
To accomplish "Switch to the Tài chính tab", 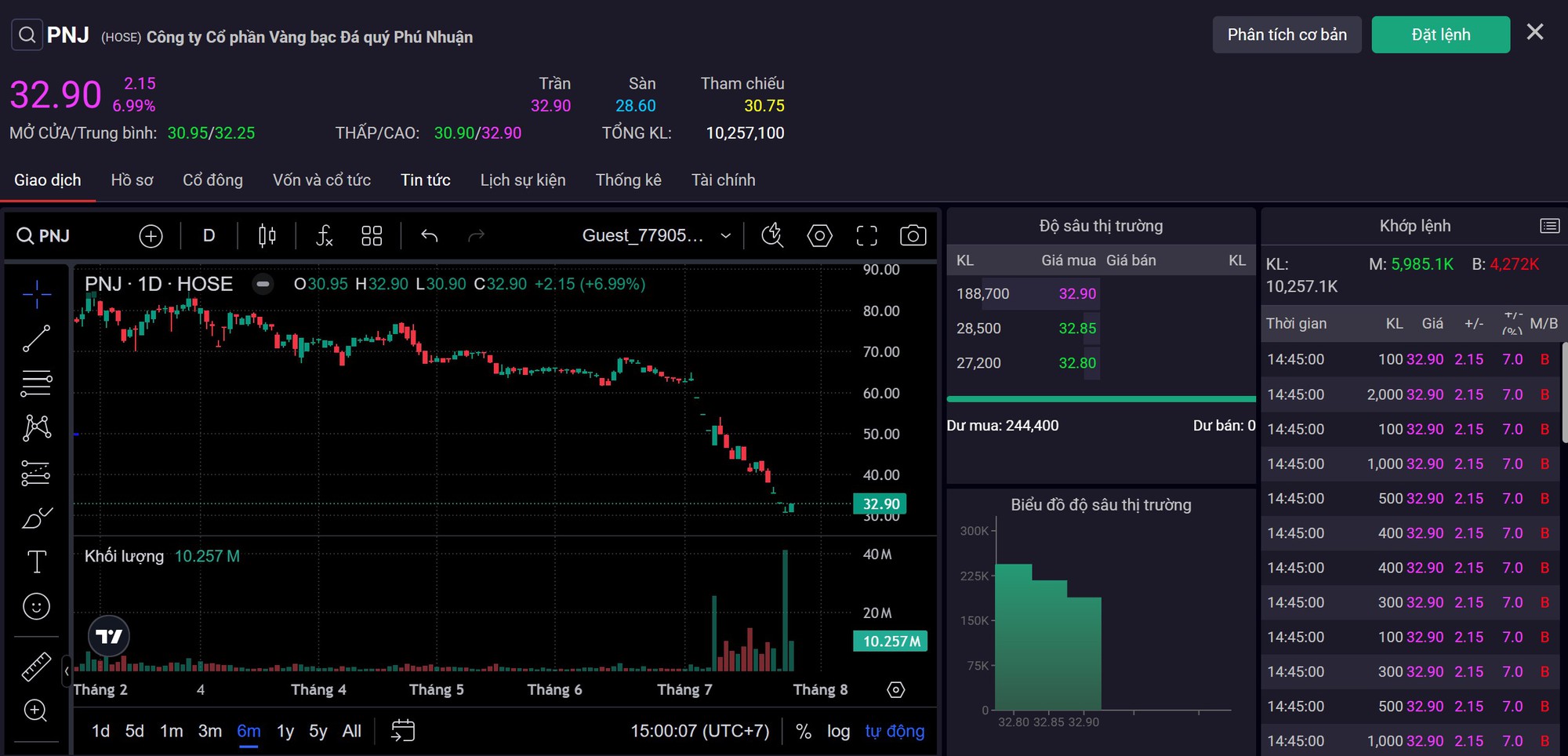I will pyautogui.click(x=723, y=180).
